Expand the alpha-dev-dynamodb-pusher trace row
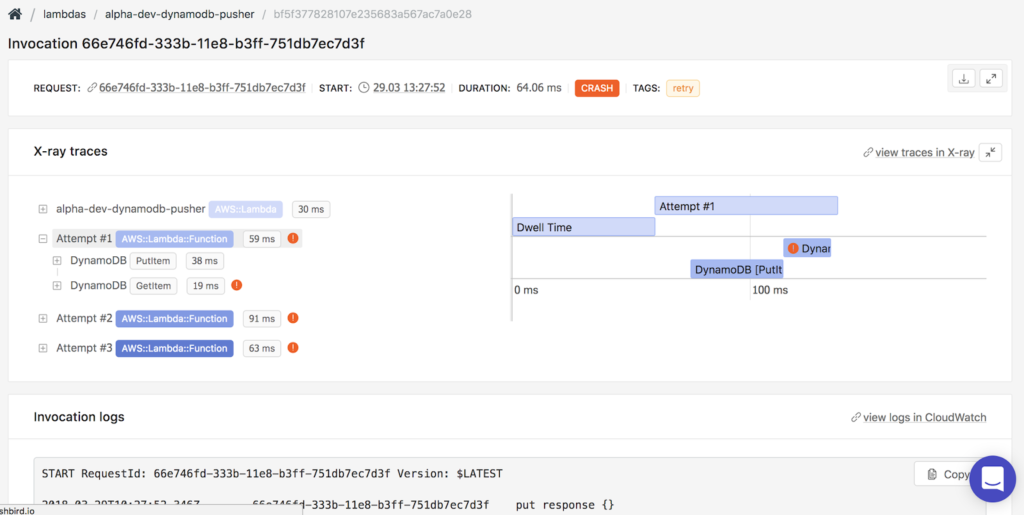 click(x=43, y=209)
